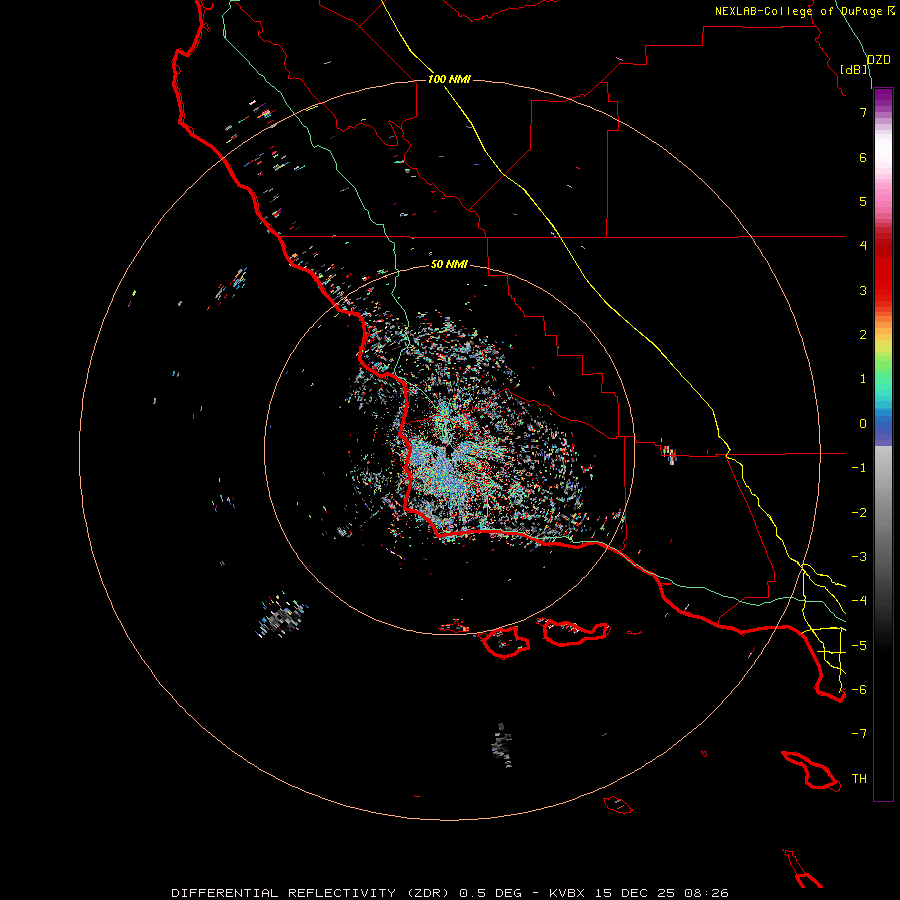The width and height of the screenshot is (900, 900).
Task: Click the -1 value on color scale
Action: click(x=859, y=468)
